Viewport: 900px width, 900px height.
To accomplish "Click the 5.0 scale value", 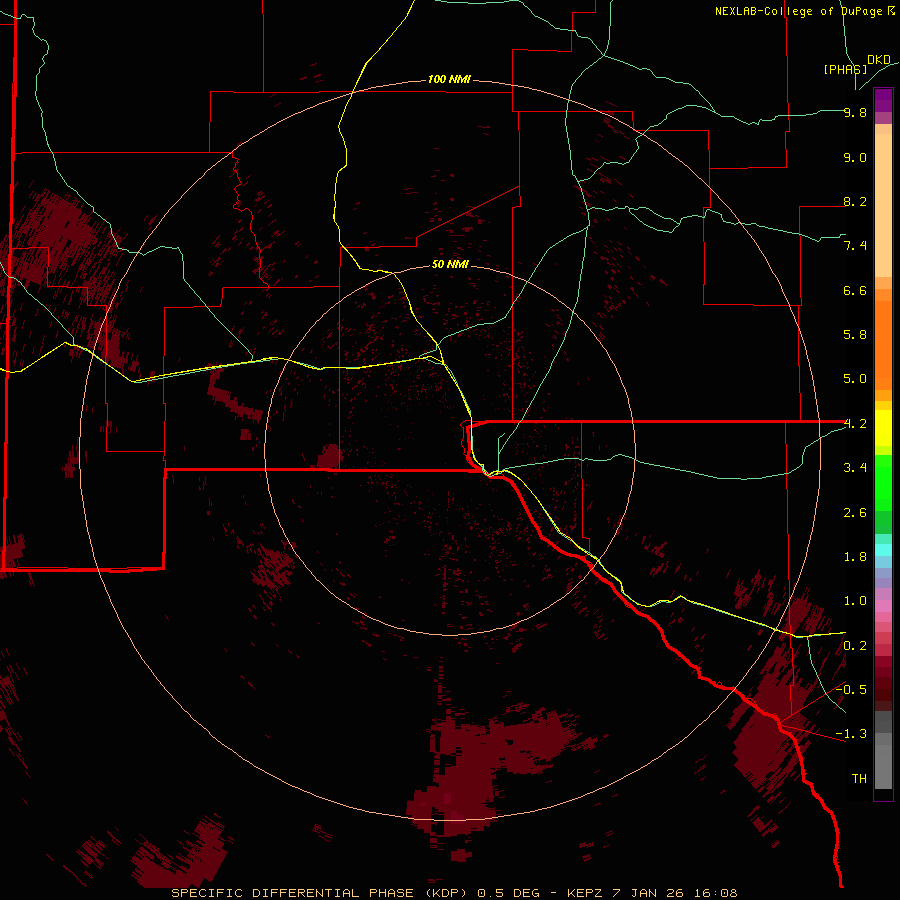I will [x=855, y=379].
